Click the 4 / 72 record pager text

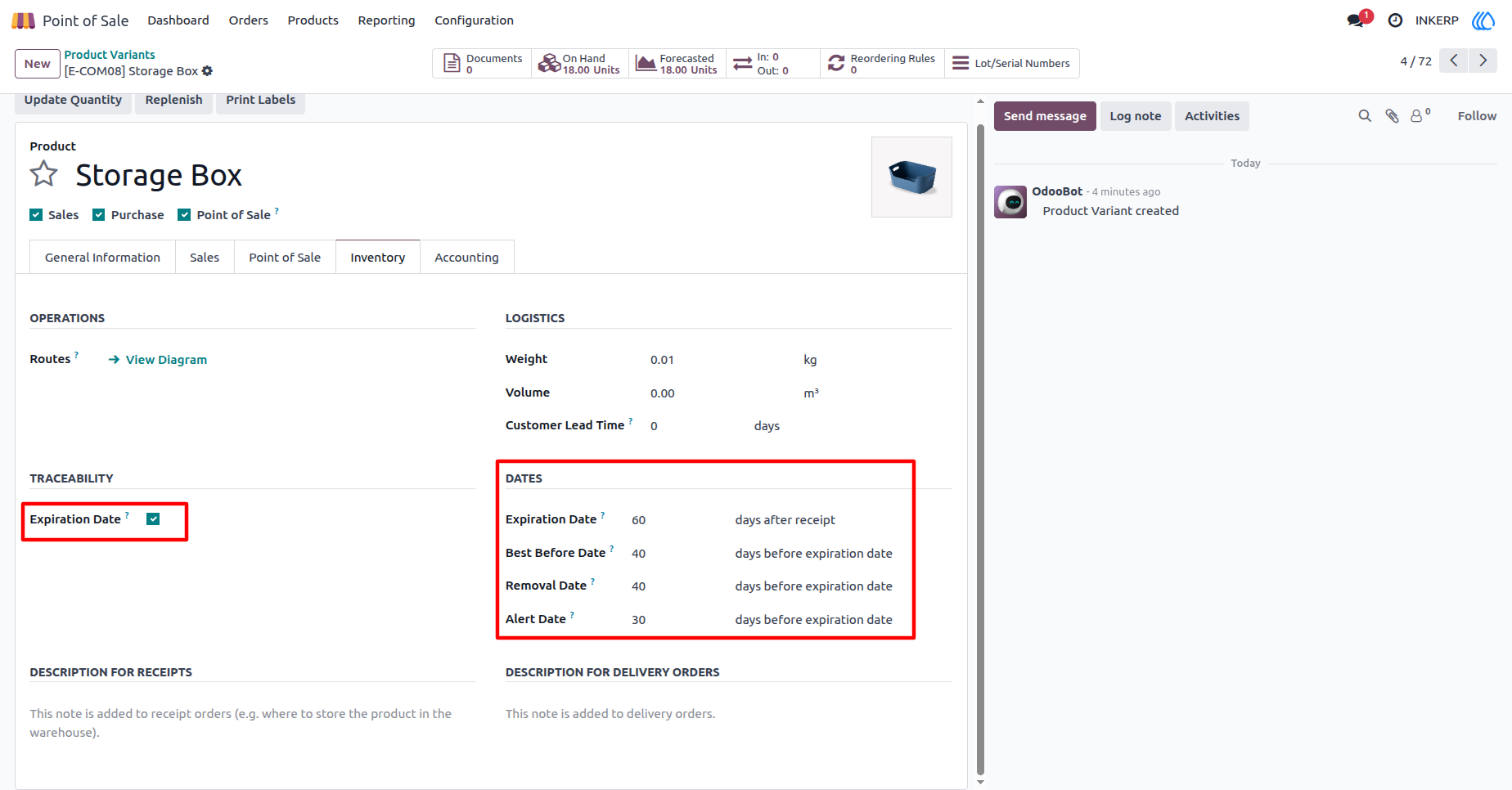1415,61
